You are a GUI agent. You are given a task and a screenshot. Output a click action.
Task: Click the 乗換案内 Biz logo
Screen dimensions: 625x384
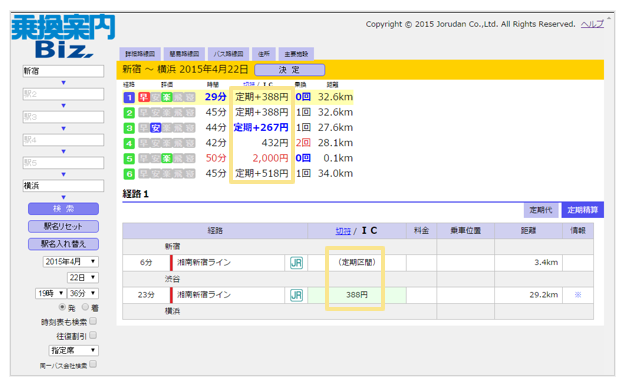tap(63, 37)
